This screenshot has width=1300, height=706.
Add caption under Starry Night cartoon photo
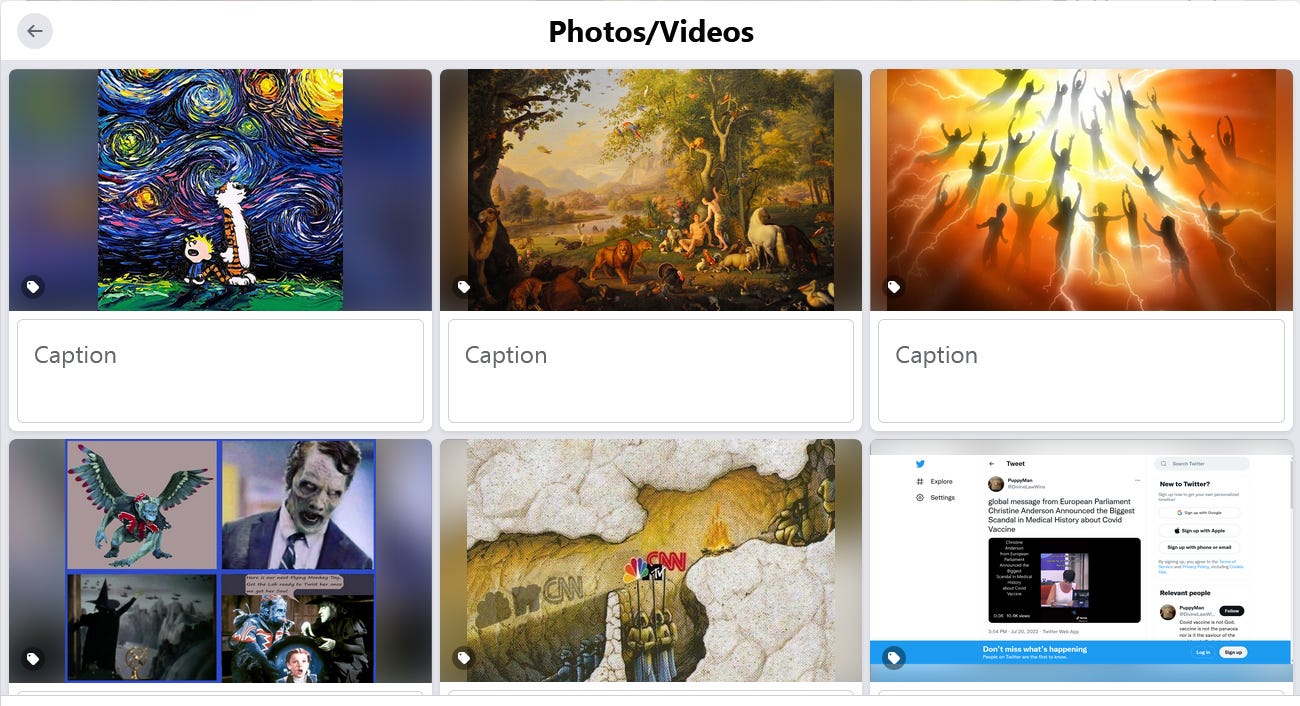[x=220, y=371]
